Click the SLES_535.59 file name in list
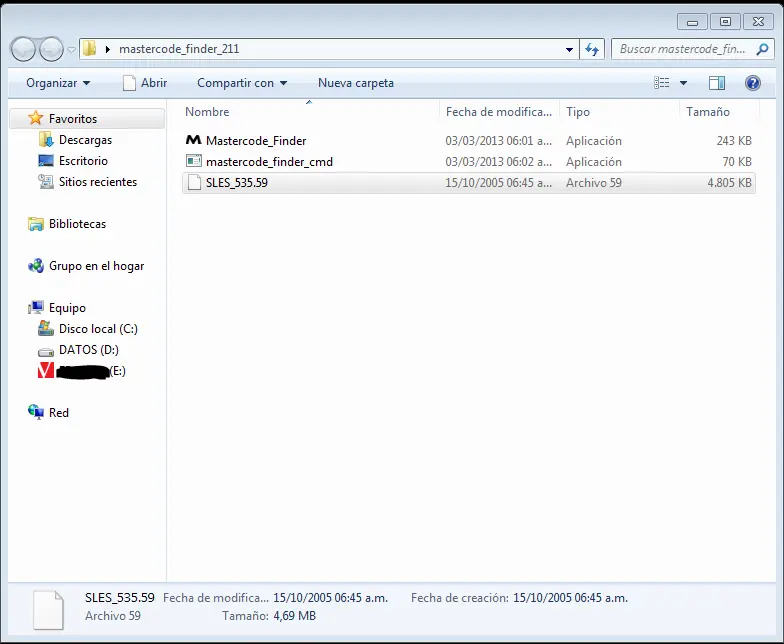This screenshot has height=644, width=784. point(236,182)
